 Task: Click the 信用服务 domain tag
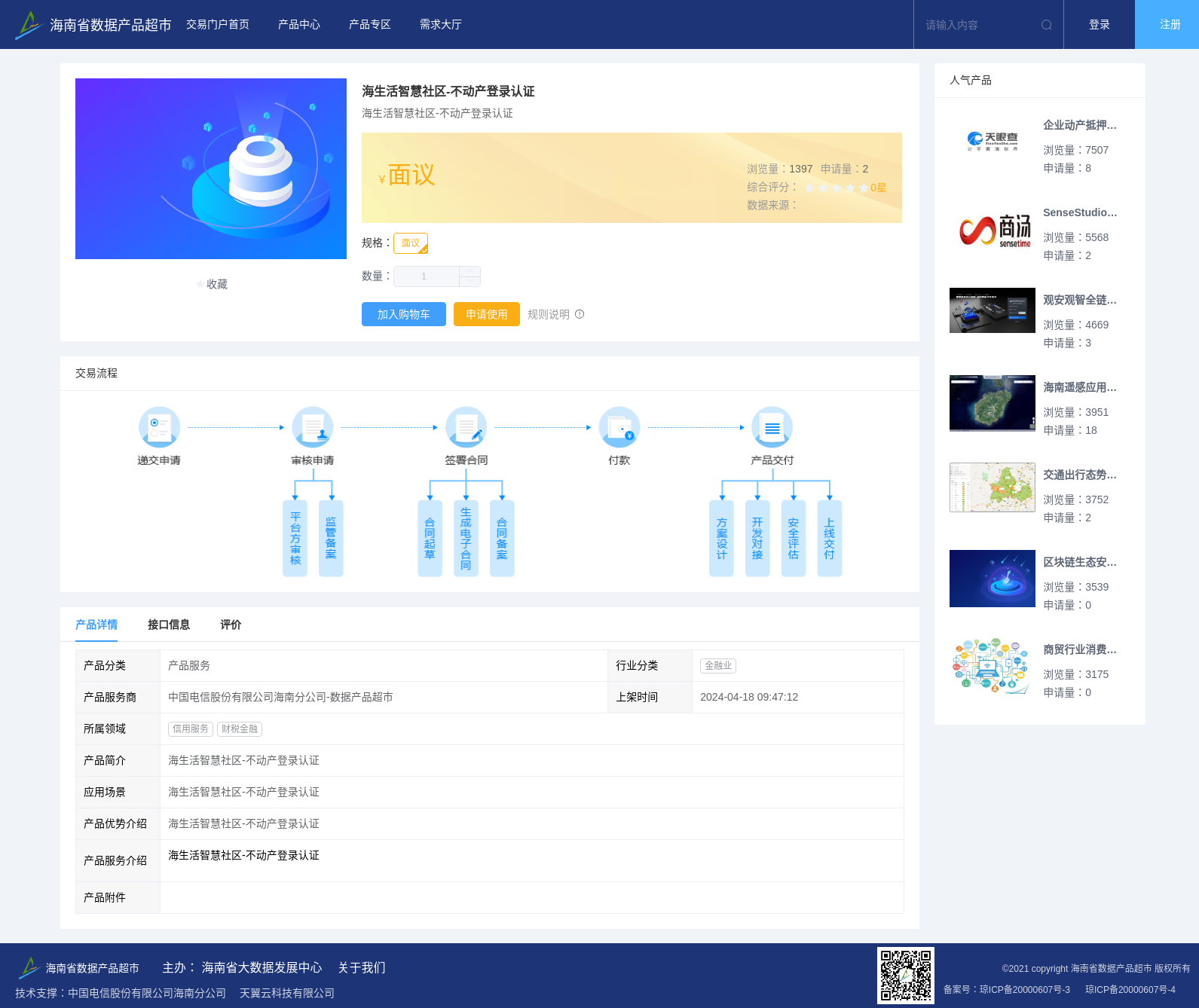191,729
